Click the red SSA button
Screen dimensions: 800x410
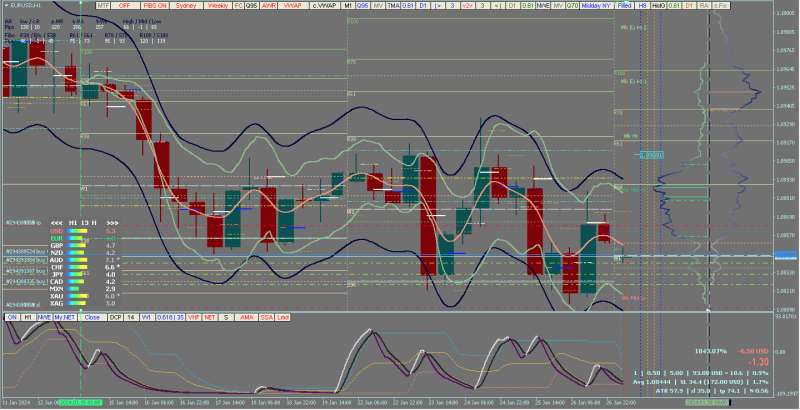(267, 317)
